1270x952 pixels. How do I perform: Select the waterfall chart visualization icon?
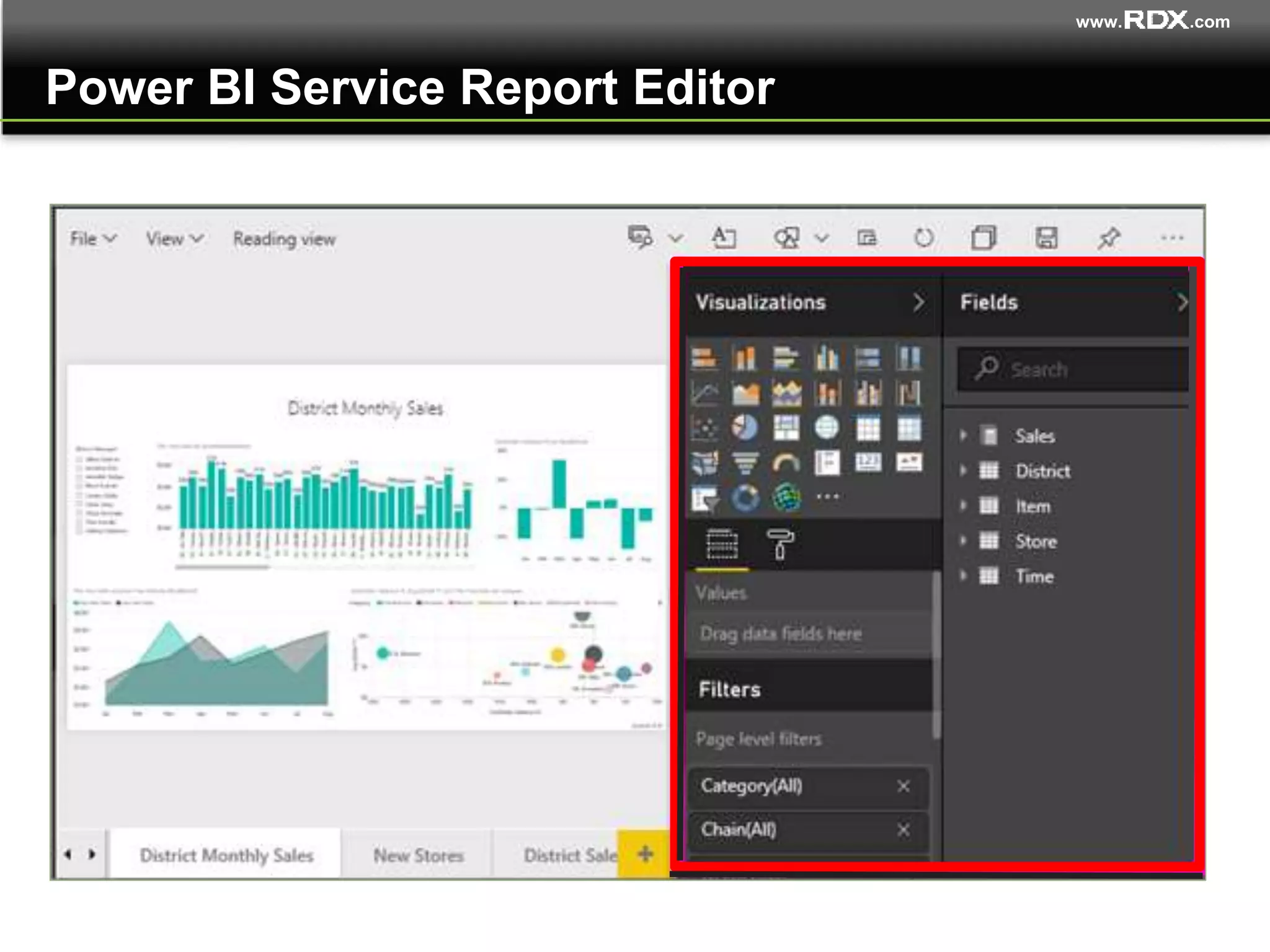[x=909, y=393]
